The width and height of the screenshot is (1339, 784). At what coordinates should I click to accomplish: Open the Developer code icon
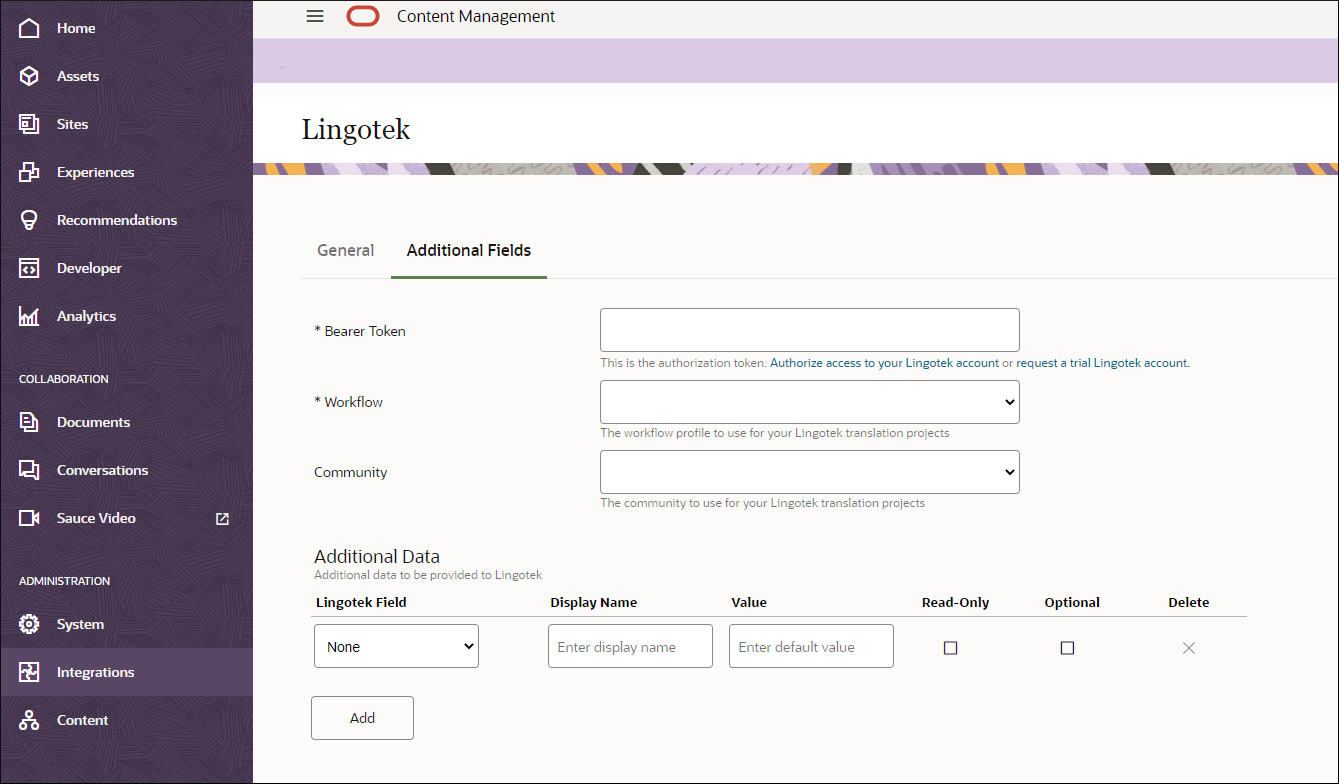(29, 268)
